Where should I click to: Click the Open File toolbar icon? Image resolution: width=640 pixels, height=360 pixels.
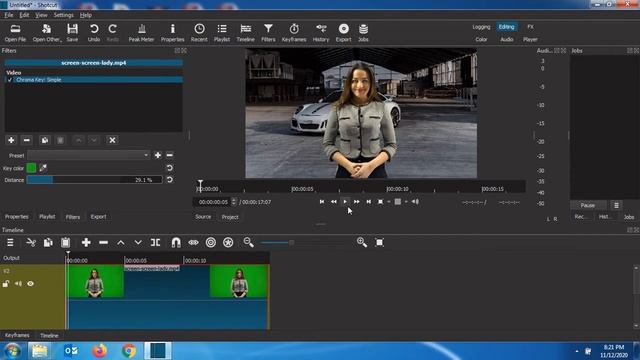coord(15,33)
